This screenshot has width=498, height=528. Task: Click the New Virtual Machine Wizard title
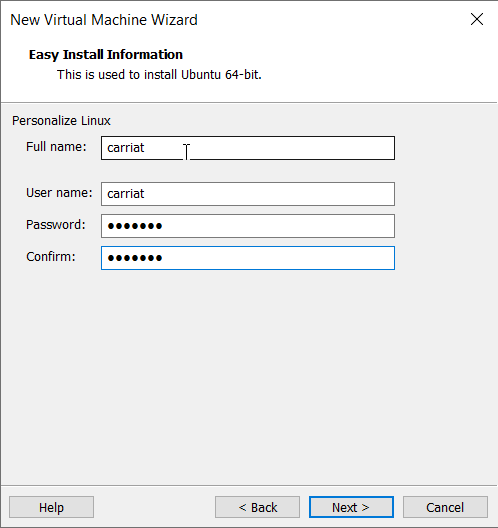tap(104, 20)
